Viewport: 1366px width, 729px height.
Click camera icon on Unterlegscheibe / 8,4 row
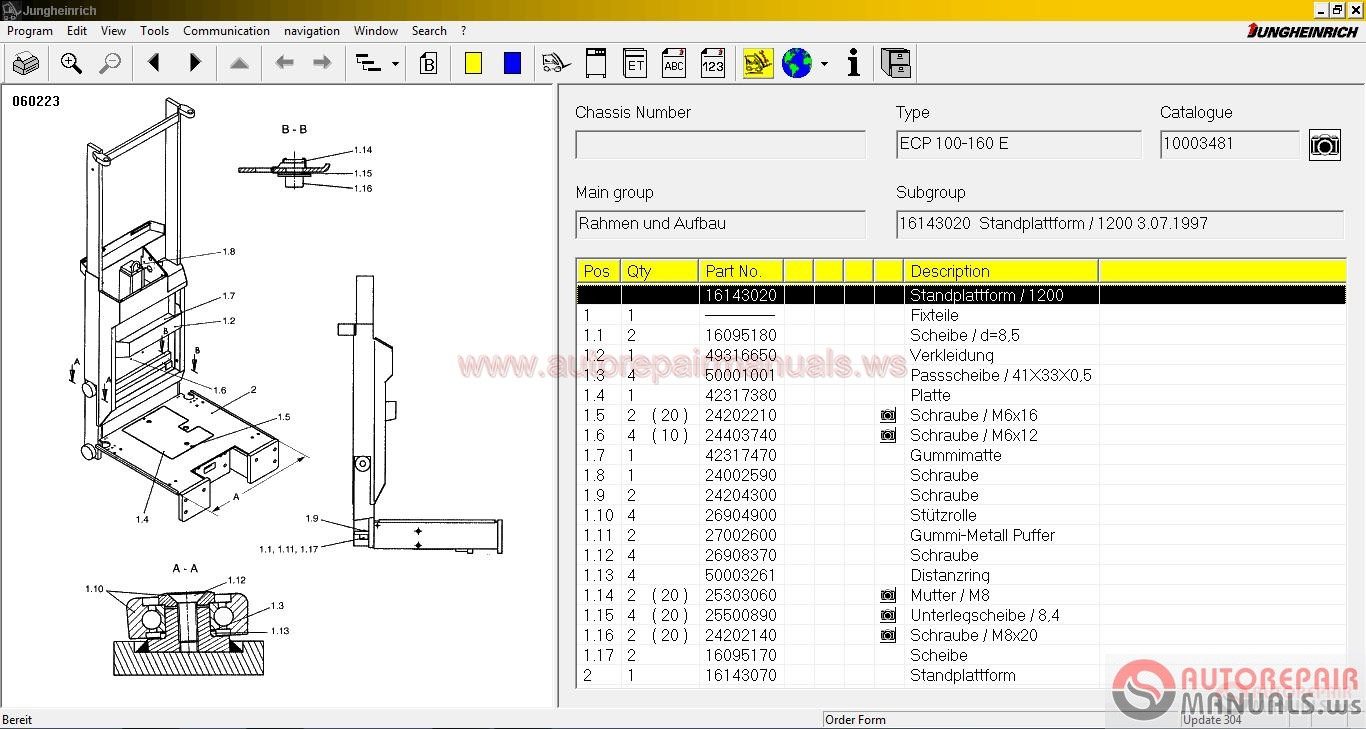888,615
